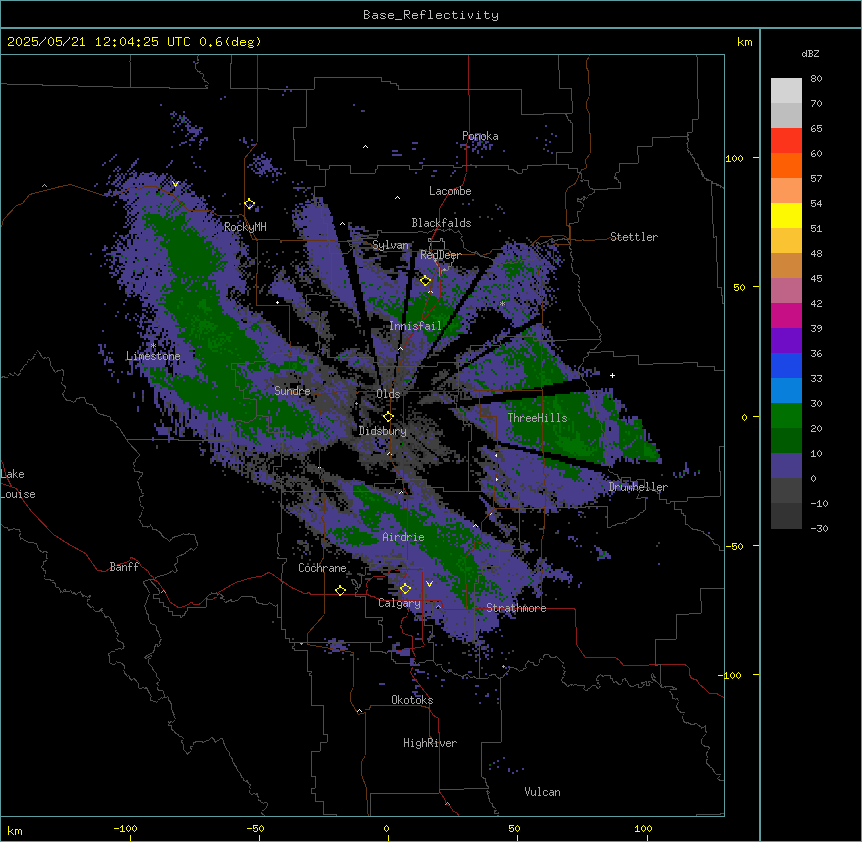Click the yellow diamond marker below Cochrane
862x842 pixels.
(x=340, y=590)
